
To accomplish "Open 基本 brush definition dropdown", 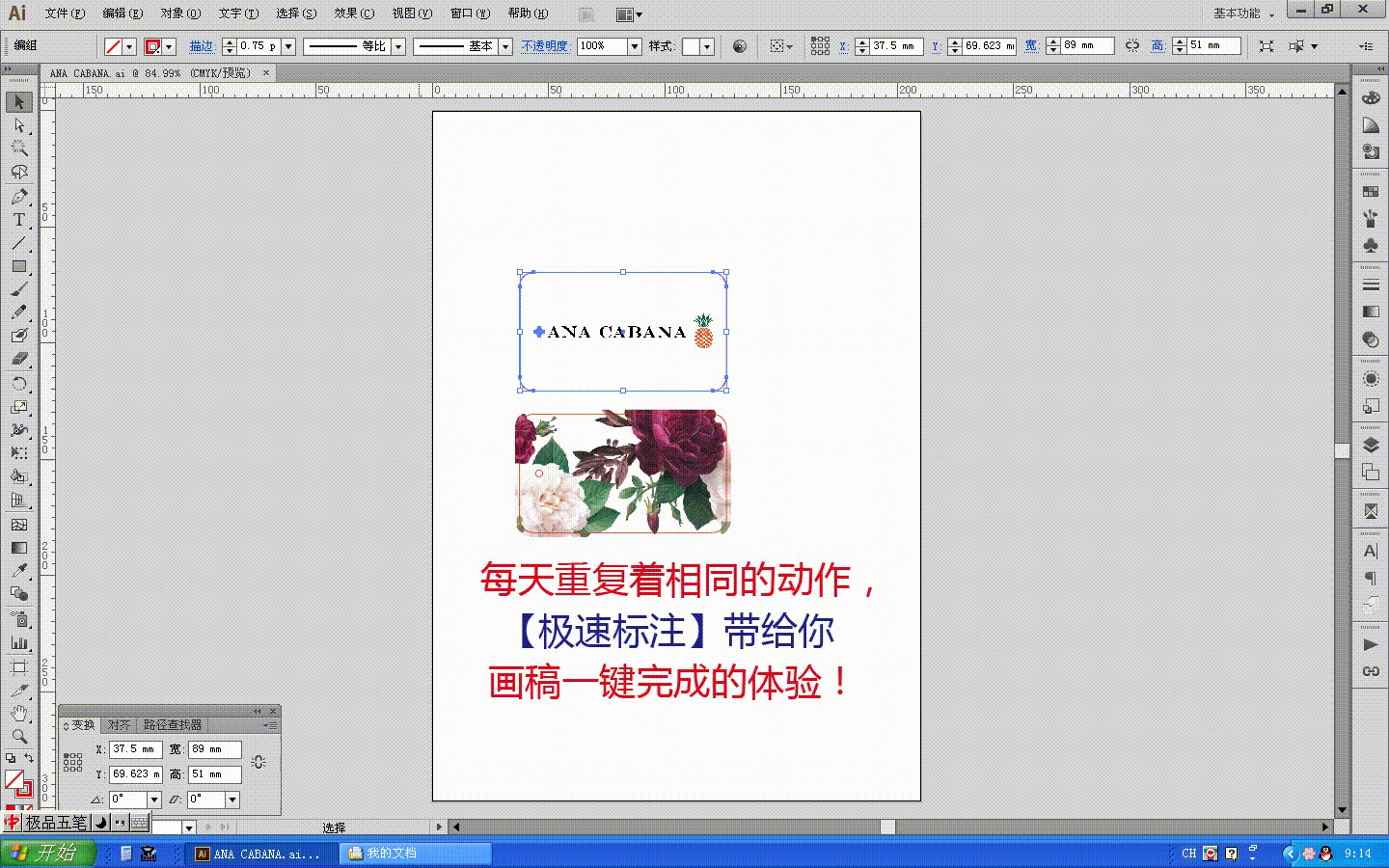I will pos(505,46).
